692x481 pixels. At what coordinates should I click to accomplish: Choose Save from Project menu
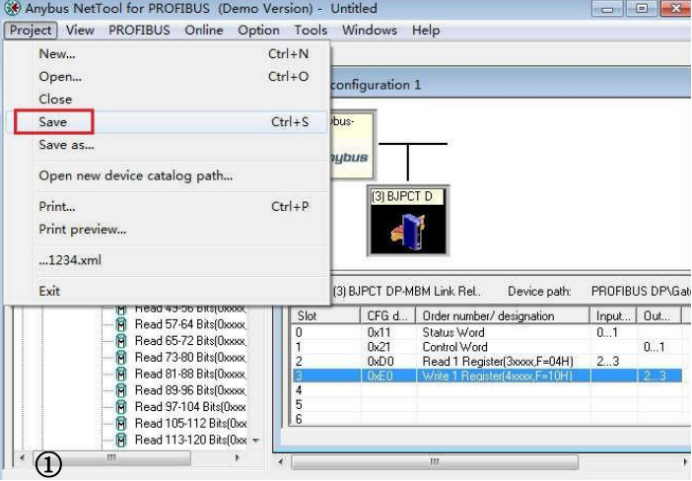(x=167, y=122)
